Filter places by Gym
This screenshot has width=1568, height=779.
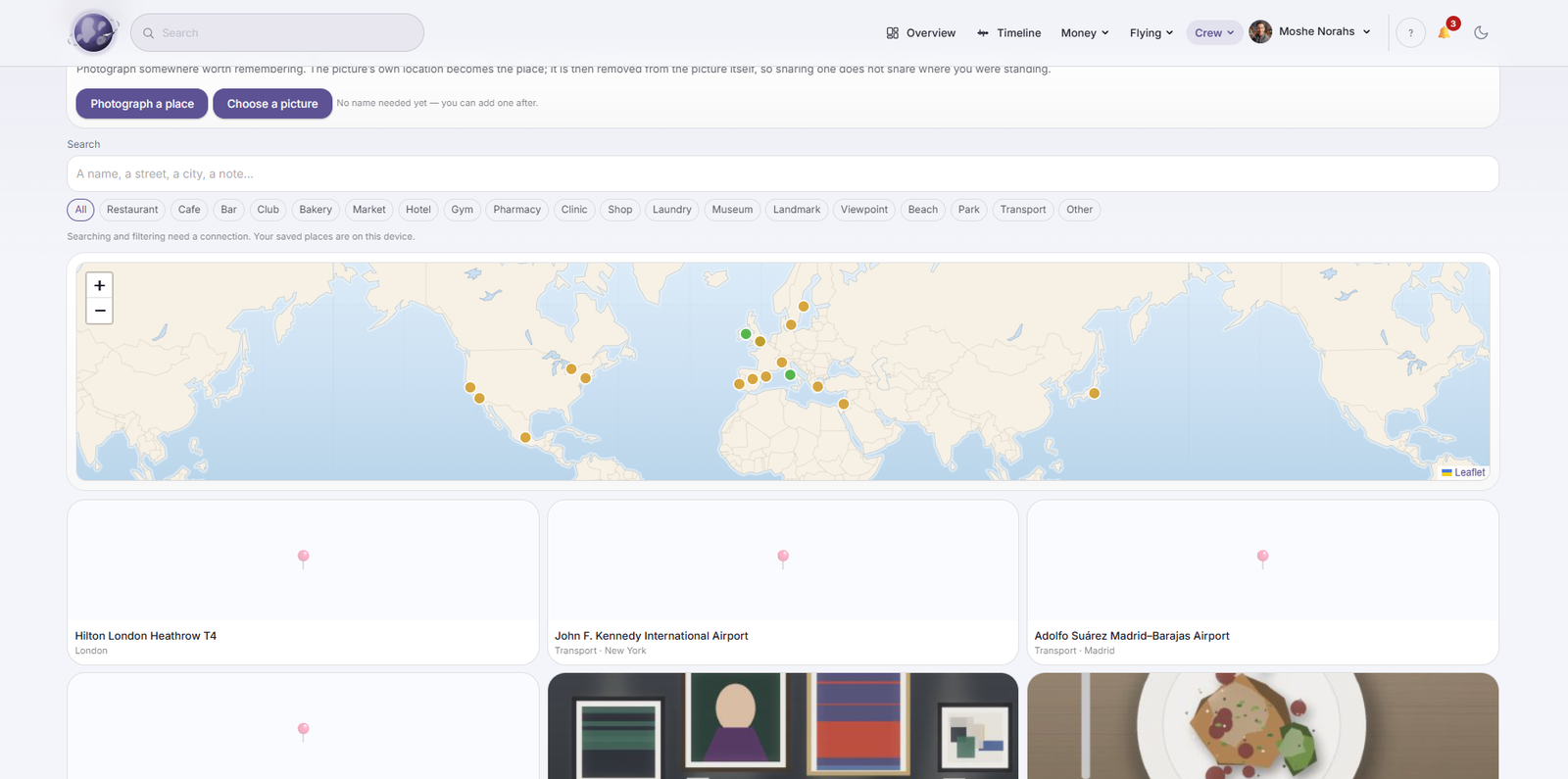[x=463, y=210]
